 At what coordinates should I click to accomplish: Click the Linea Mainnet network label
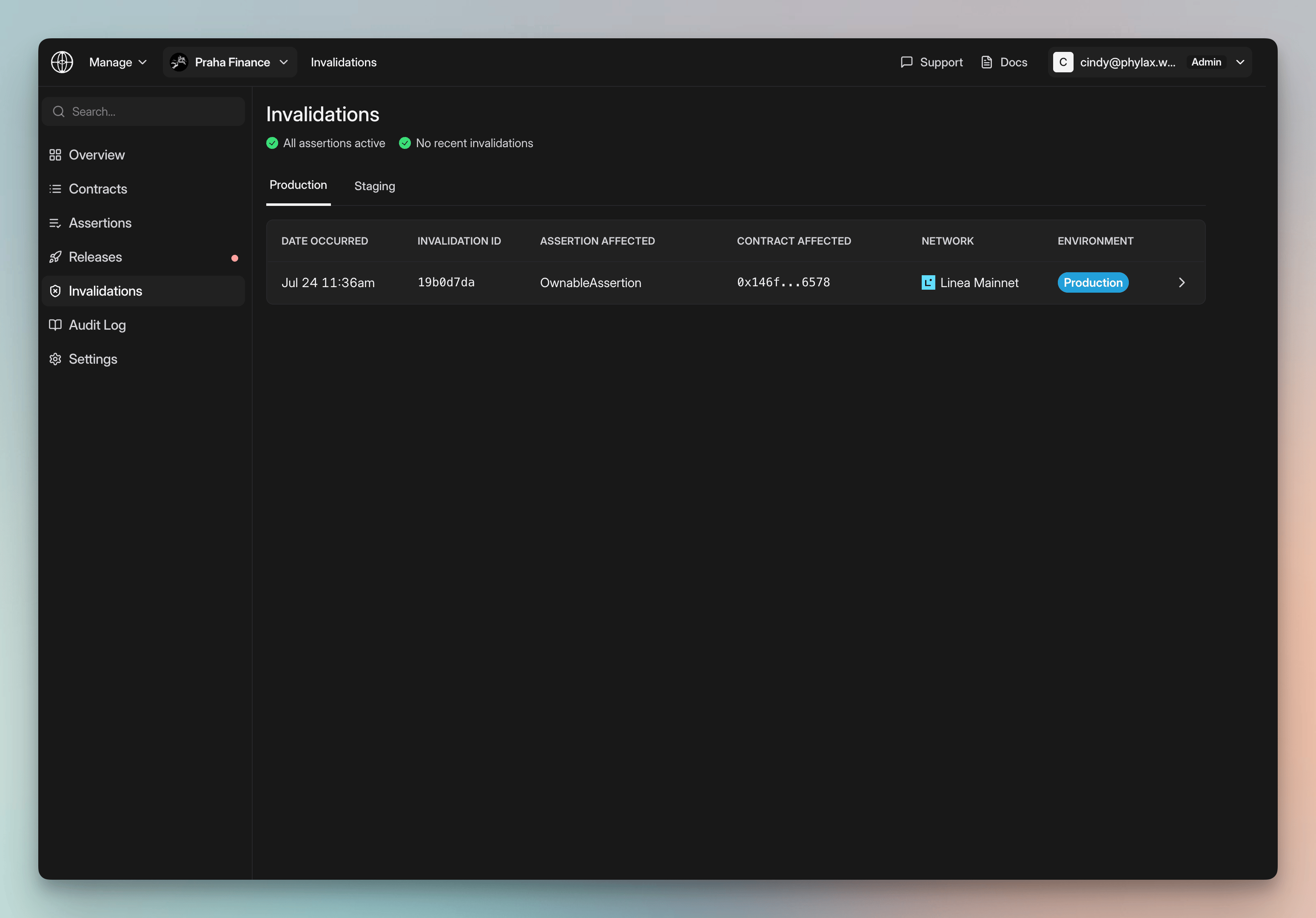pos(979,283)
